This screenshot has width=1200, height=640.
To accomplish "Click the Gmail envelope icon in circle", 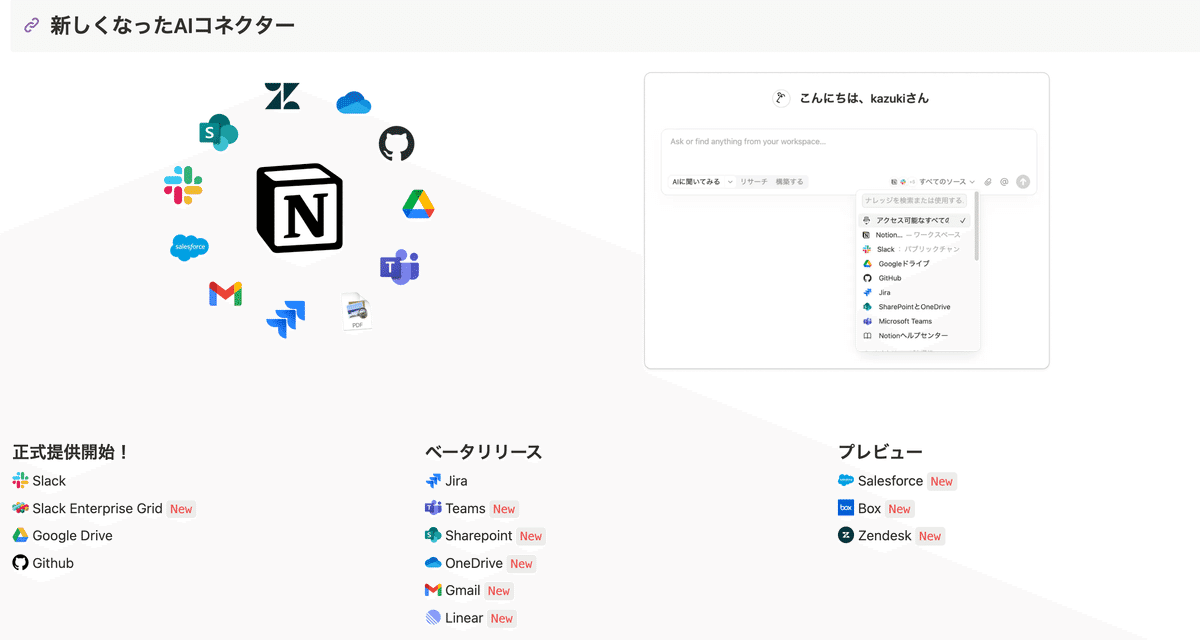I will point(225,293).
